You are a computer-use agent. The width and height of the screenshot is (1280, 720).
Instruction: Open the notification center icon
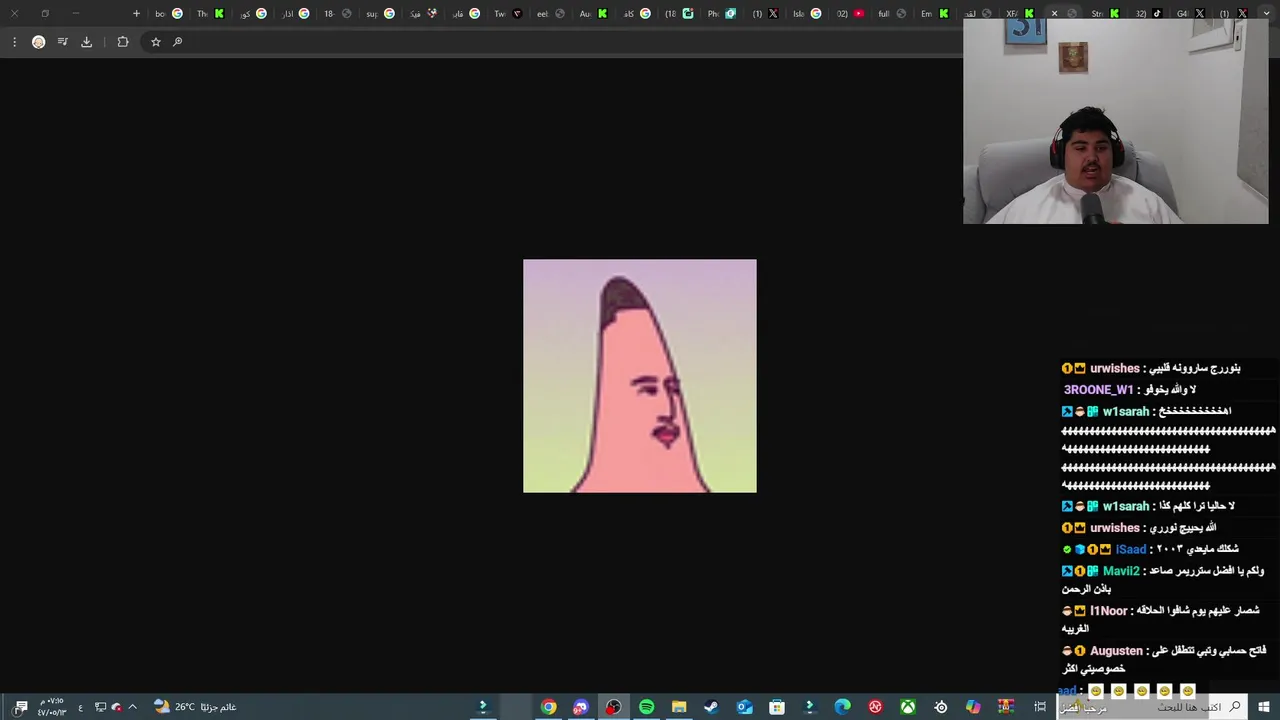(20, 707)
